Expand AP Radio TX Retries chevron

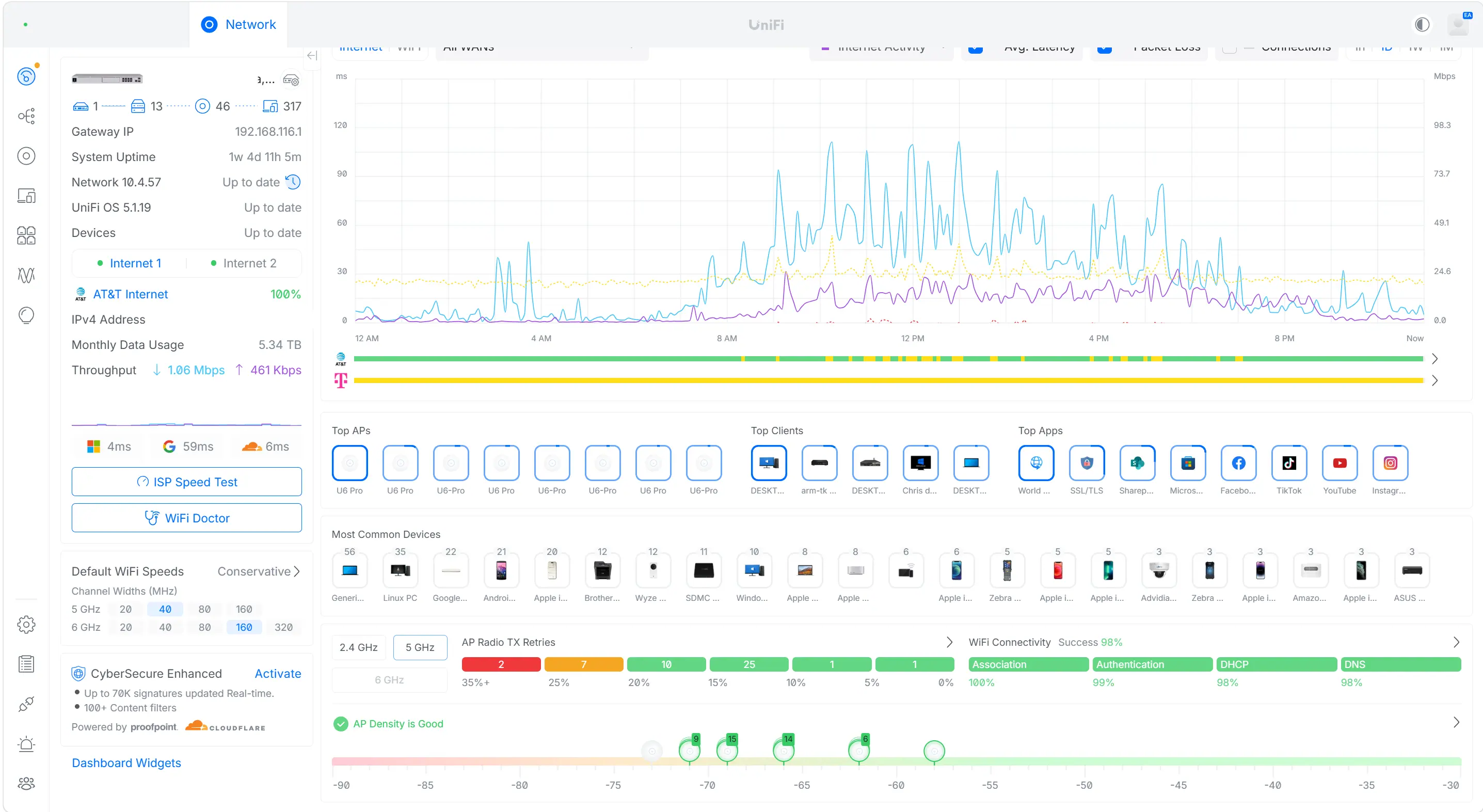pyautogui.click(x=949, y=642)
